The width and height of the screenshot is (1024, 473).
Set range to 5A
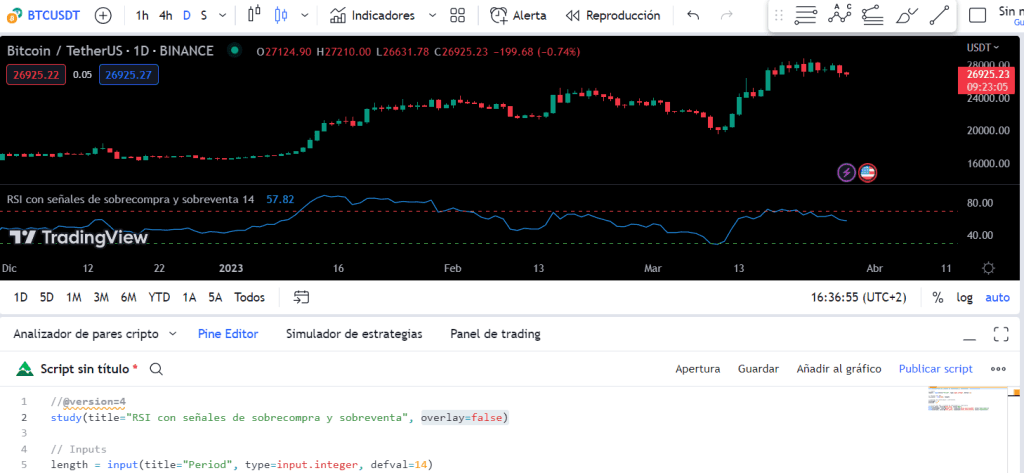pyautogui.click(x=216, y=297)
